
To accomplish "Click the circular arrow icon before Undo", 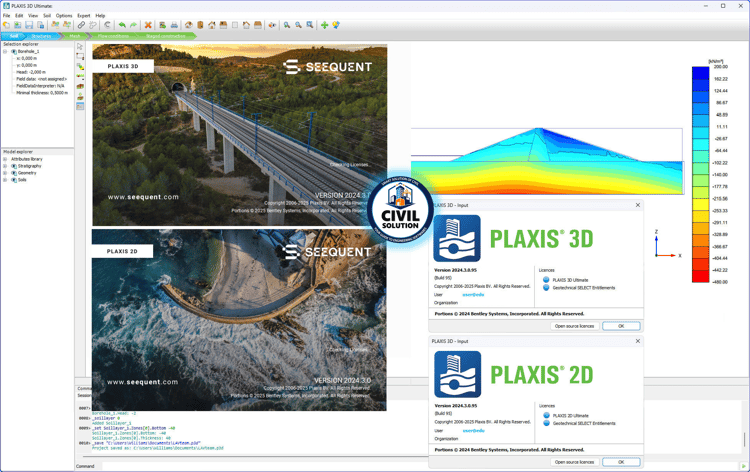I will (x=108, y=25).
